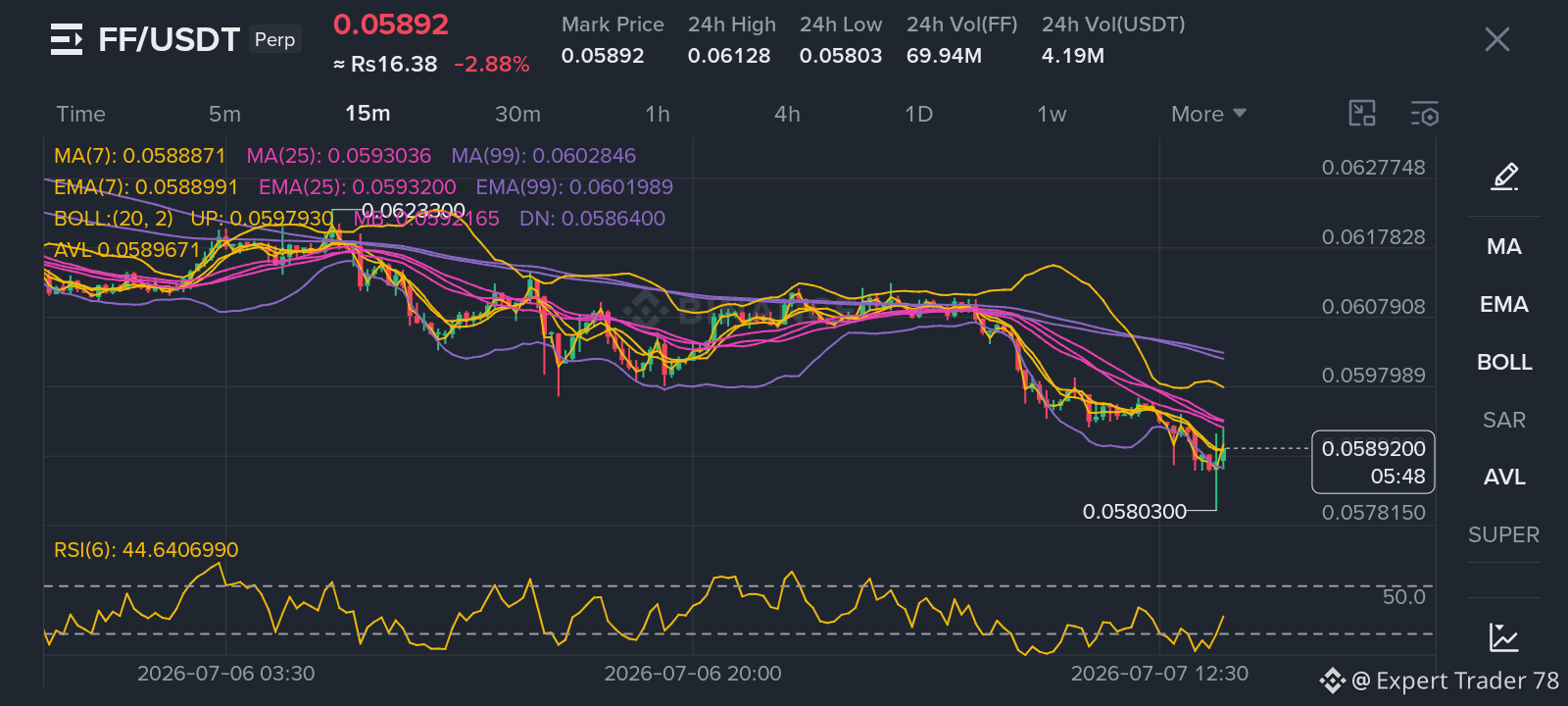
Task: Switch to the Time chart tab
Action: pos(80,114)
